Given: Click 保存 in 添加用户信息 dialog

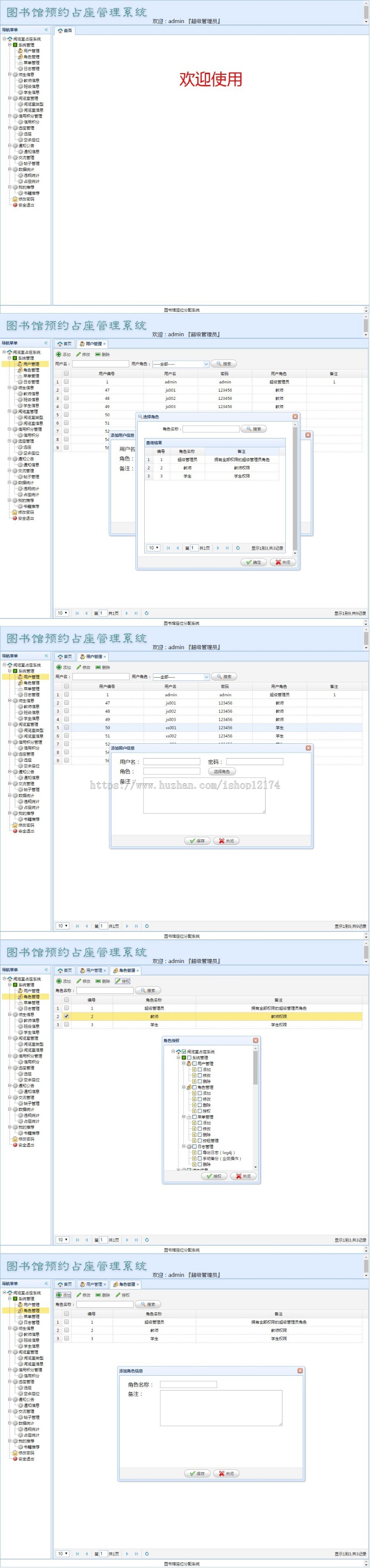Looking at the screenshot, I should 197,841.
